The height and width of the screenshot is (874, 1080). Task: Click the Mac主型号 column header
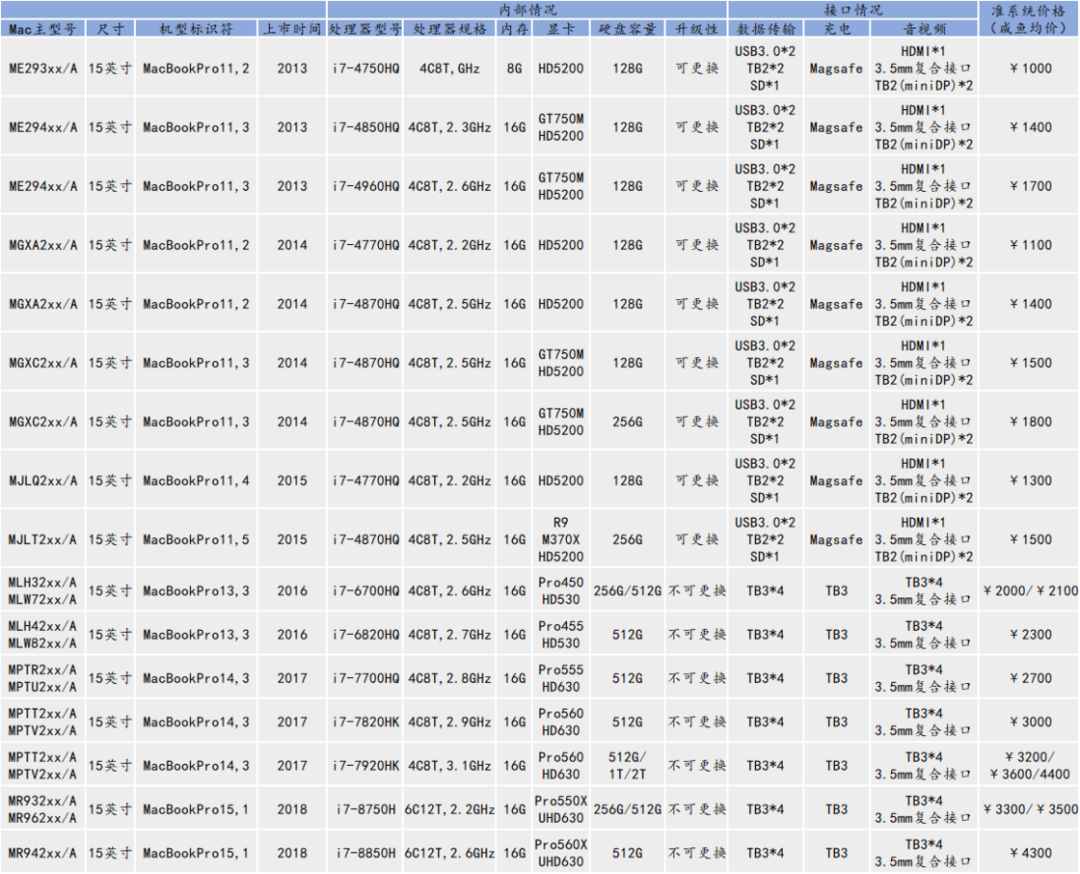point(43,29)
